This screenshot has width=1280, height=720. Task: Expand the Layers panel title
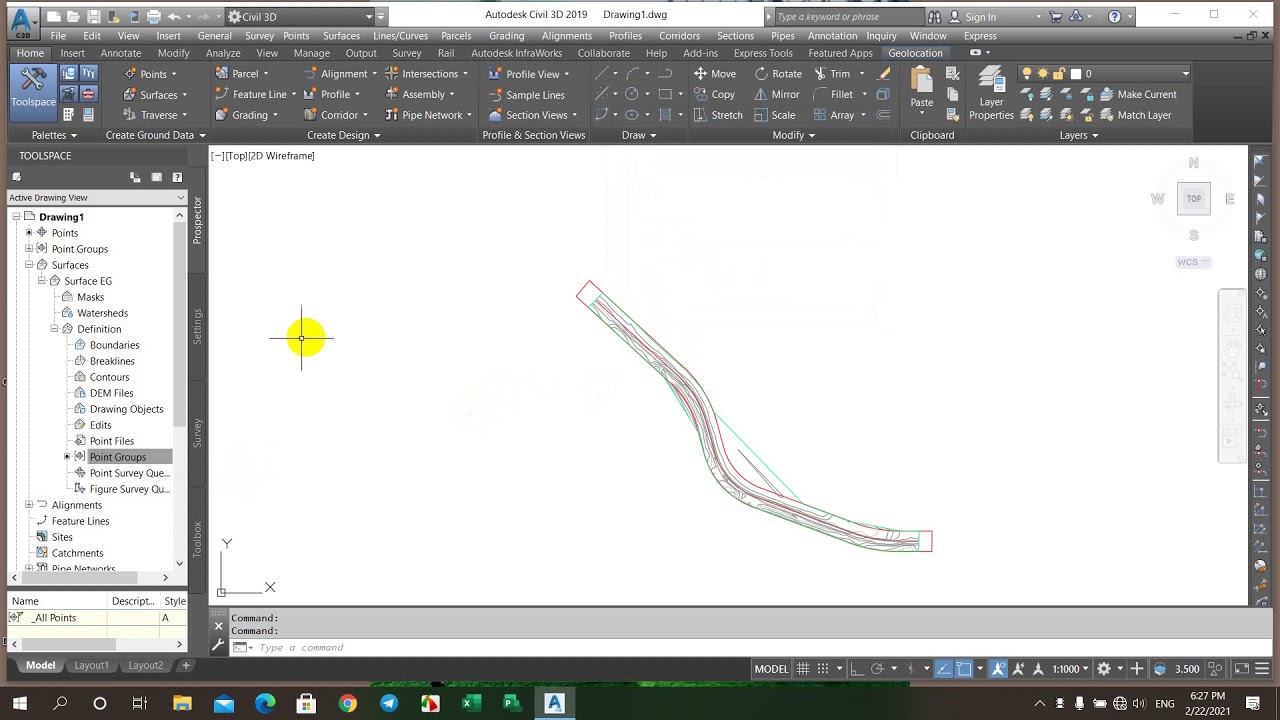point(1079,135)
